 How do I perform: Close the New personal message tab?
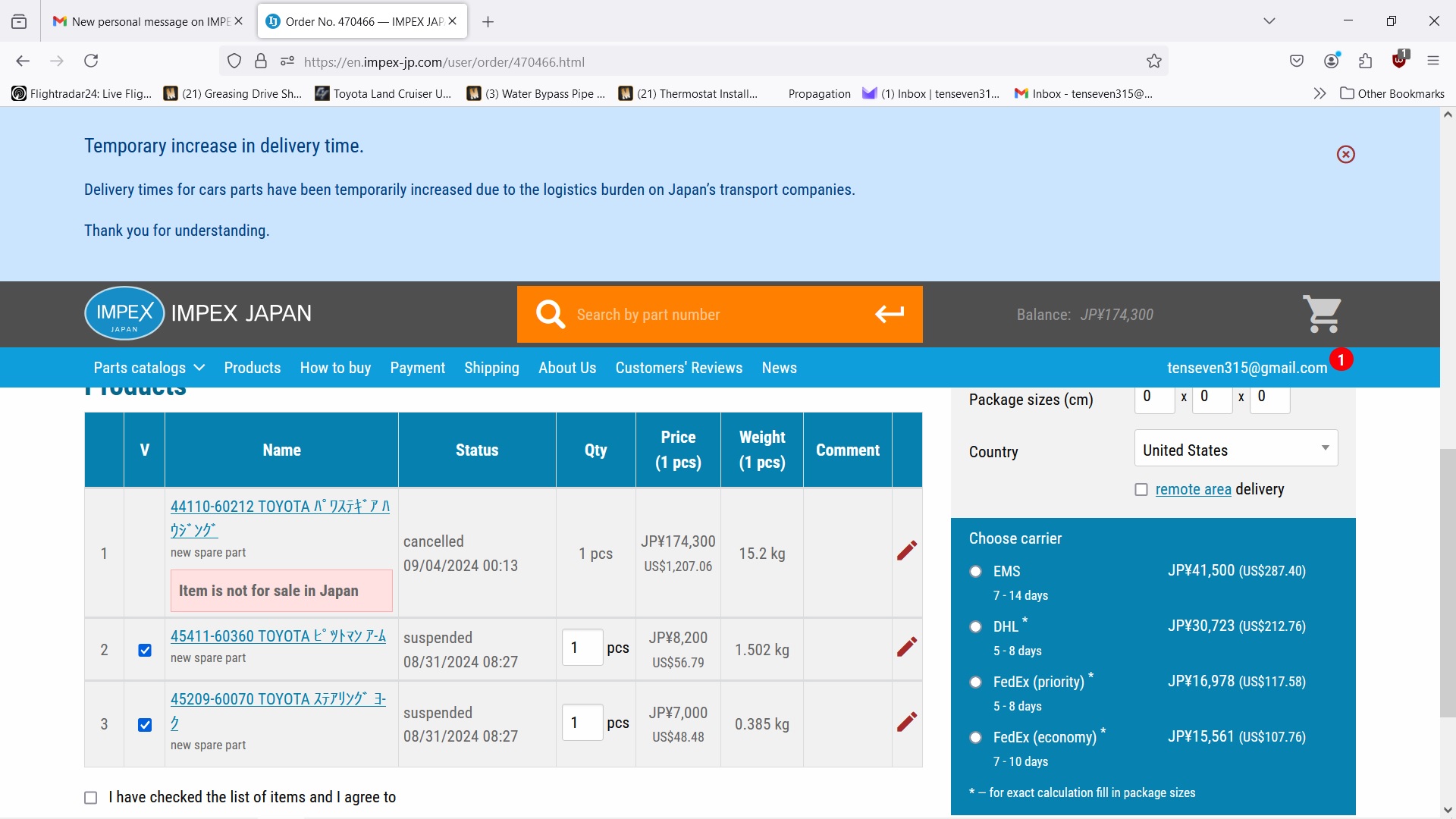tap(238, 21)
